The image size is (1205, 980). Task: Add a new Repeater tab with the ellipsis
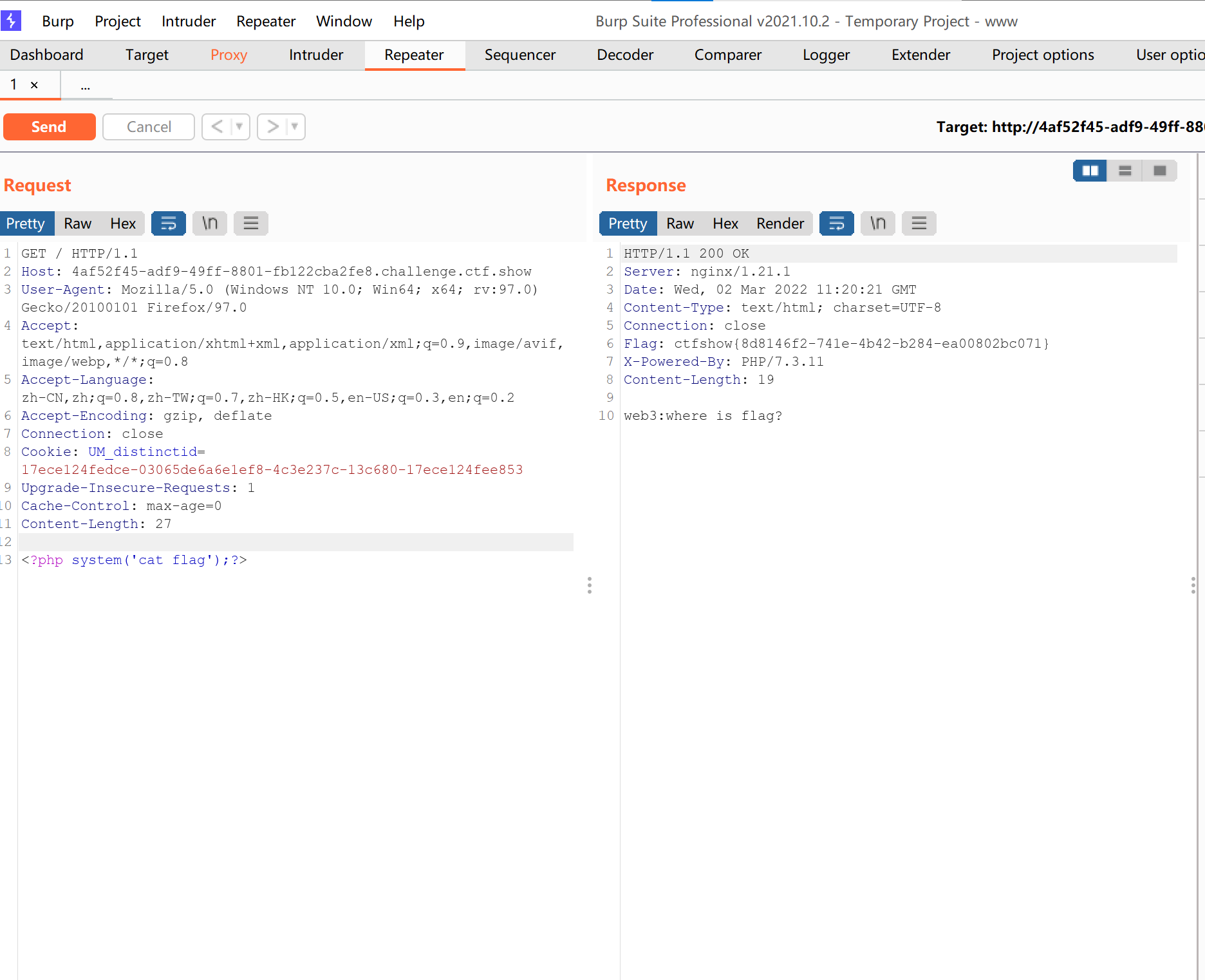click(x=86, y=85)
